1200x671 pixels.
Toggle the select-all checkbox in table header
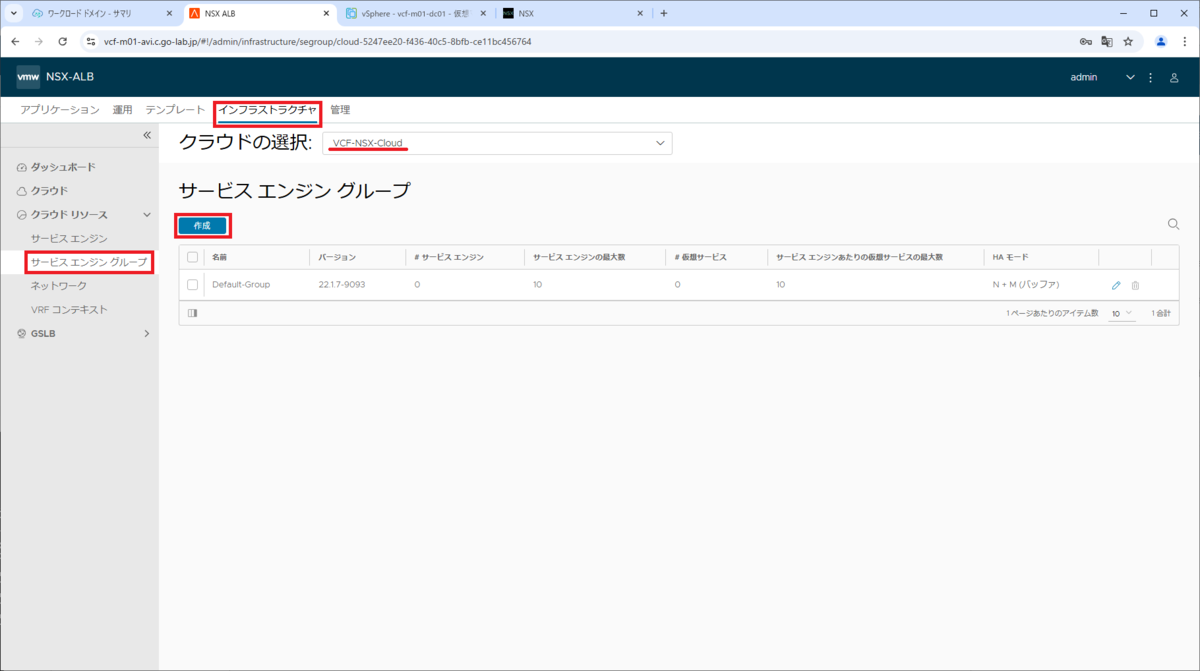193,257
